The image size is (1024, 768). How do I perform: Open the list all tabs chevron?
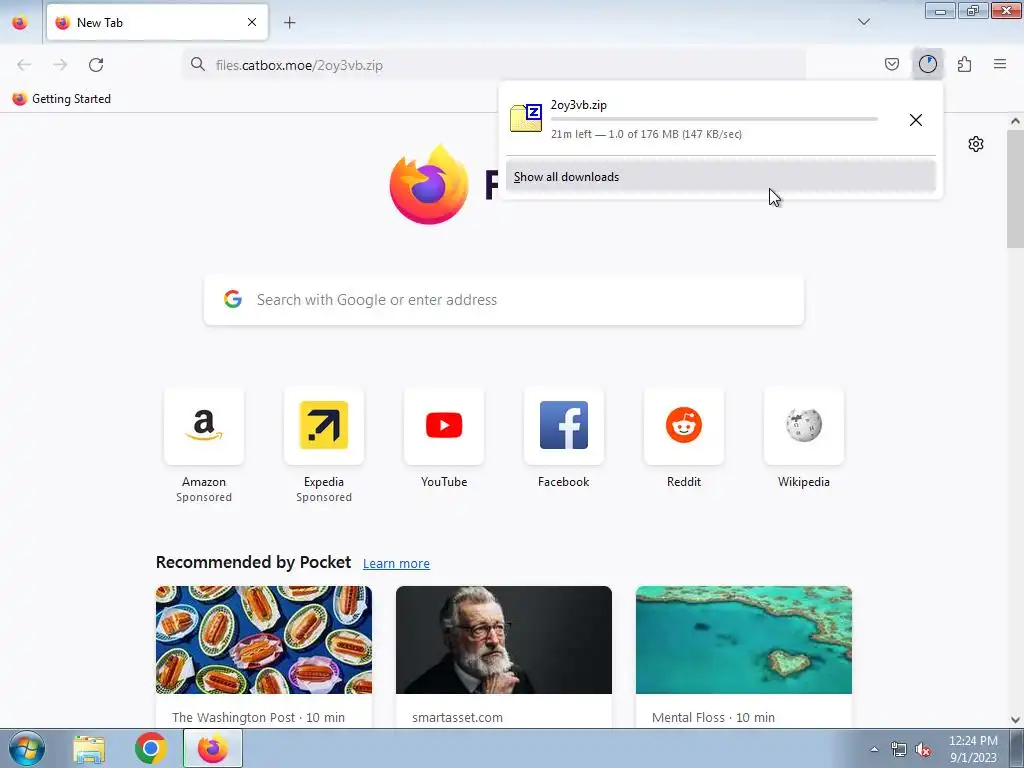(863, 22)
